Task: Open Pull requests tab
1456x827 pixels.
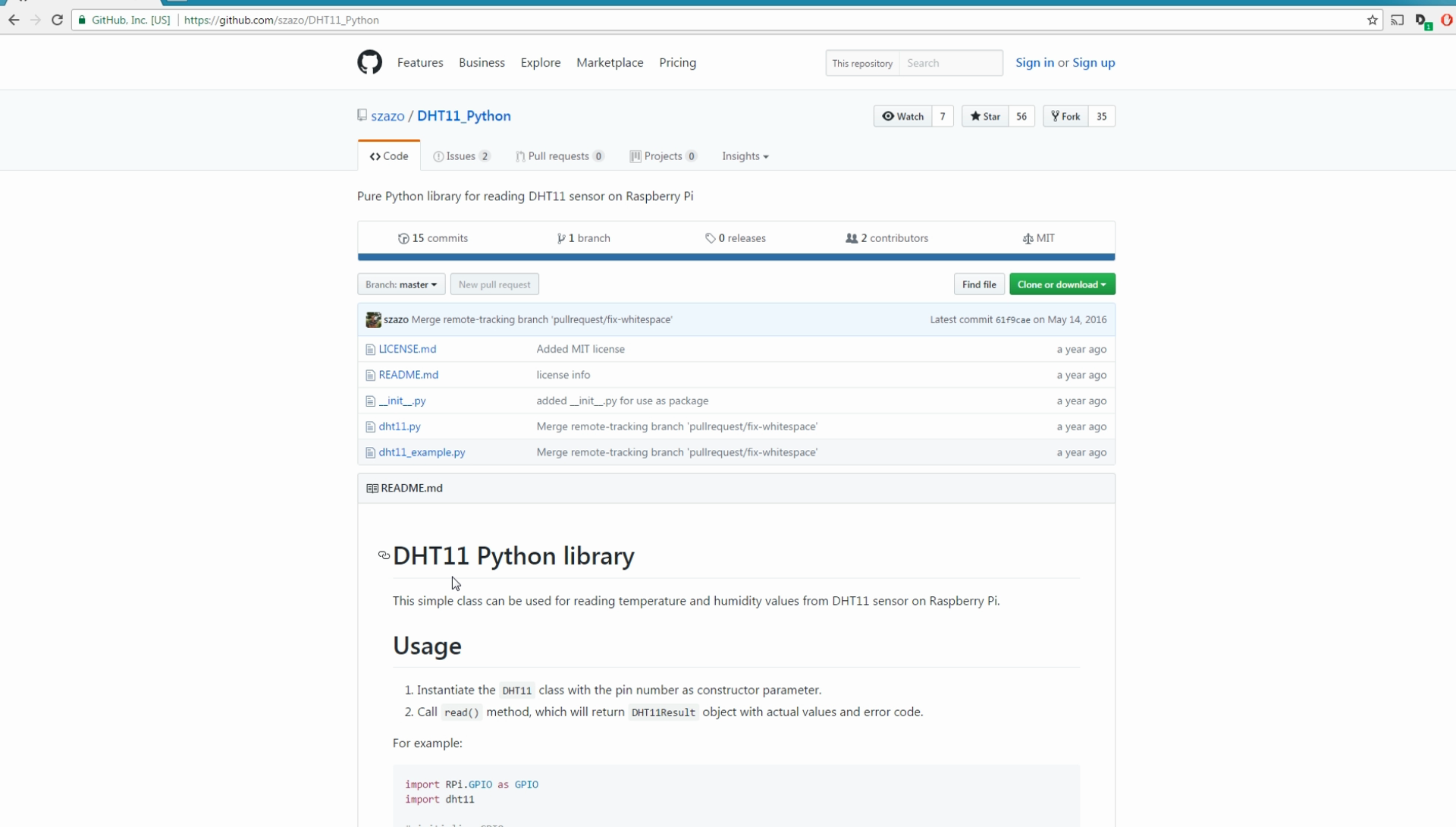Action: [x=559, y=156]
